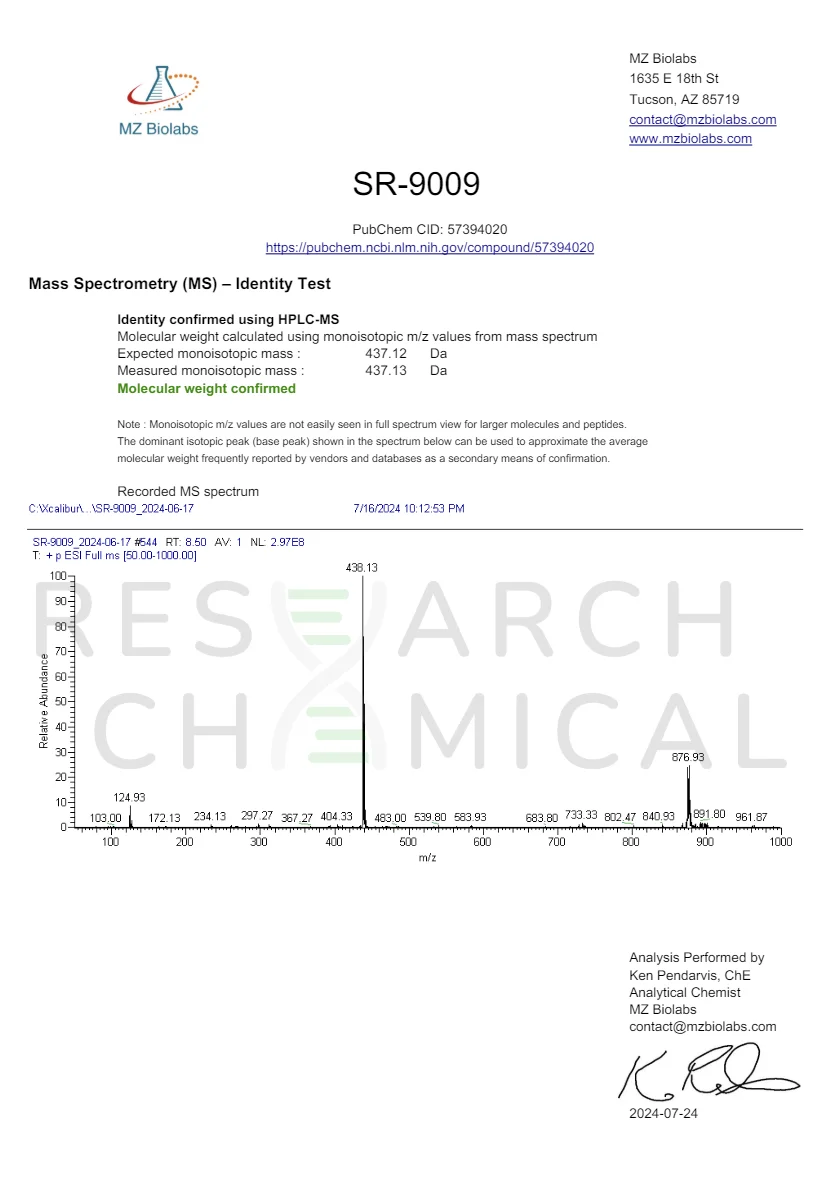This screenshot has height=1179, width=829.
Task: Click the peak label 840.93
Action: pyautogui.click(x=658, y=816)
